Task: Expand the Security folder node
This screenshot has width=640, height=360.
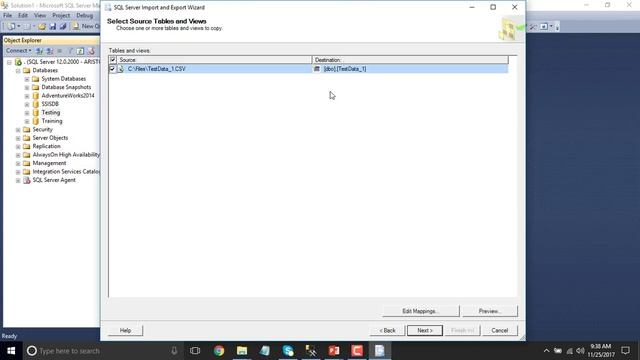Action: click(18, 130)
